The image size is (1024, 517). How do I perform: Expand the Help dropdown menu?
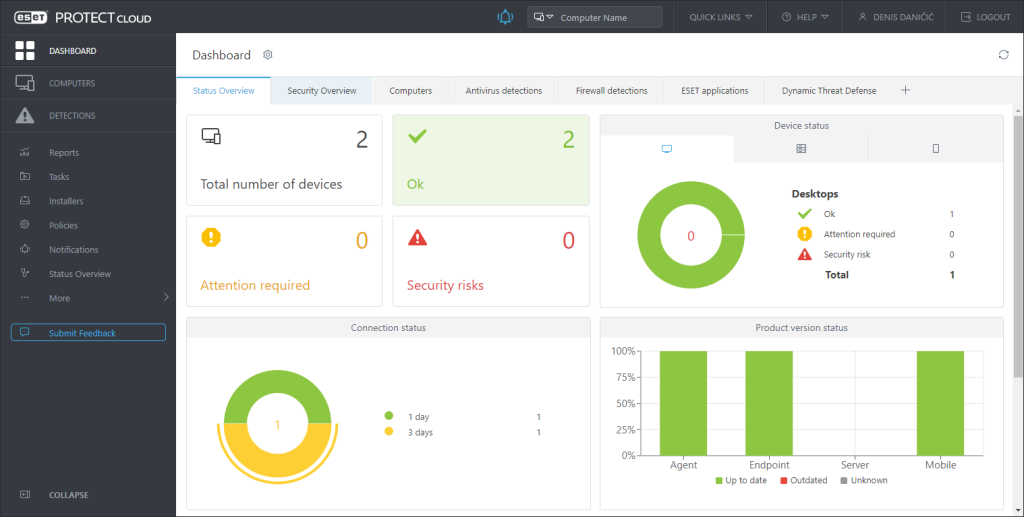coord(805,17)
